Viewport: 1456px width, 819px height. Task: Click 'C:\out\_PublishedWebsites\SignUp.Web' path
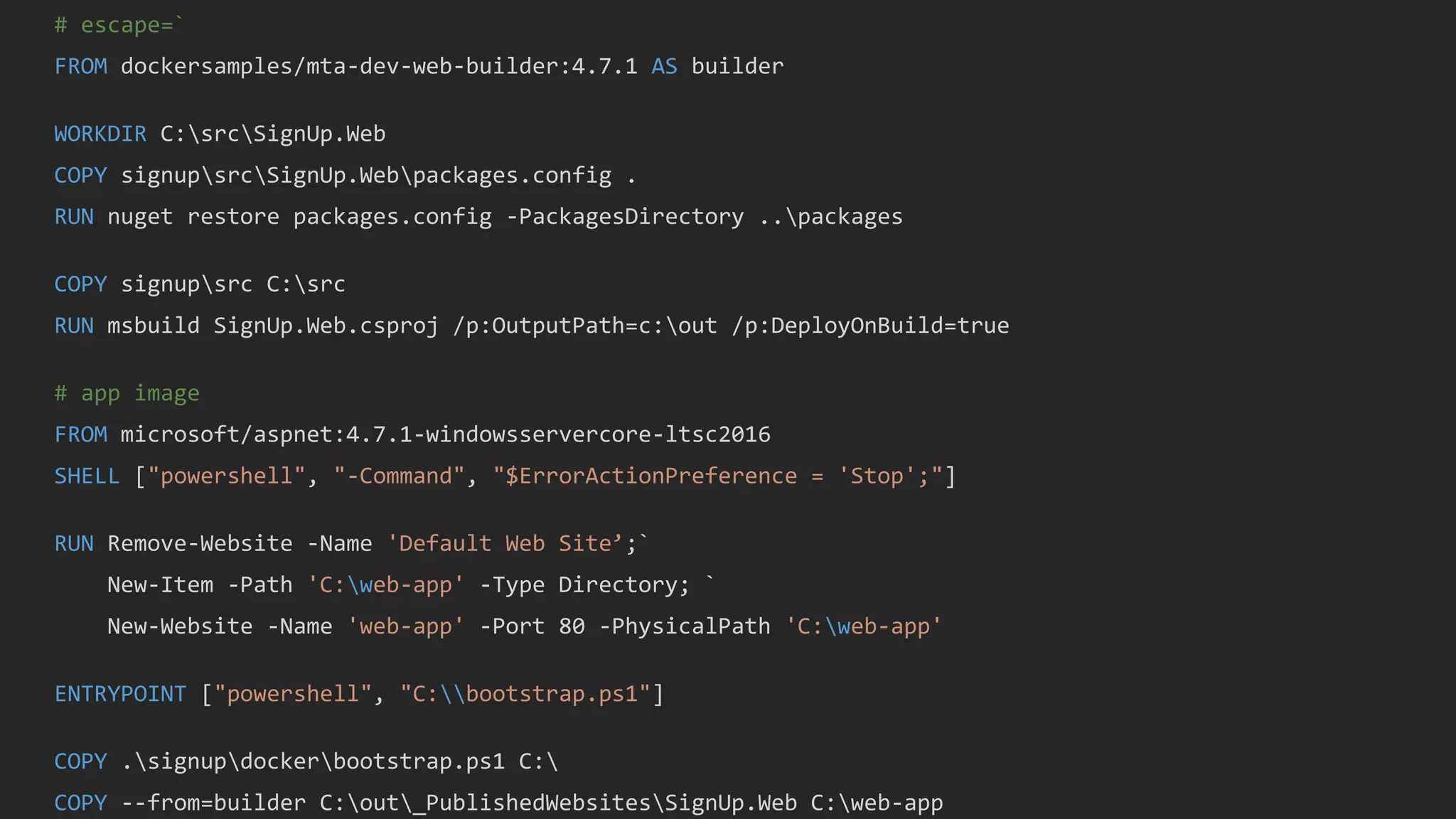[x=558, y=803]
